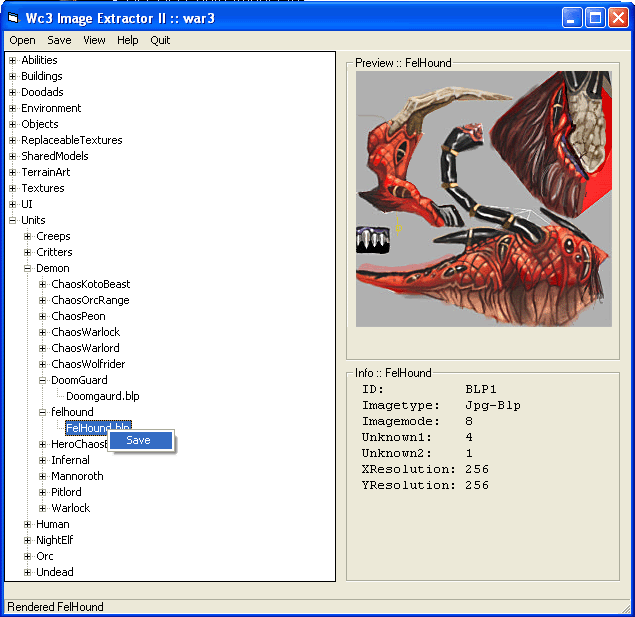Select the Textures tree label
The image size is (635, 617).
click(43, 188)
